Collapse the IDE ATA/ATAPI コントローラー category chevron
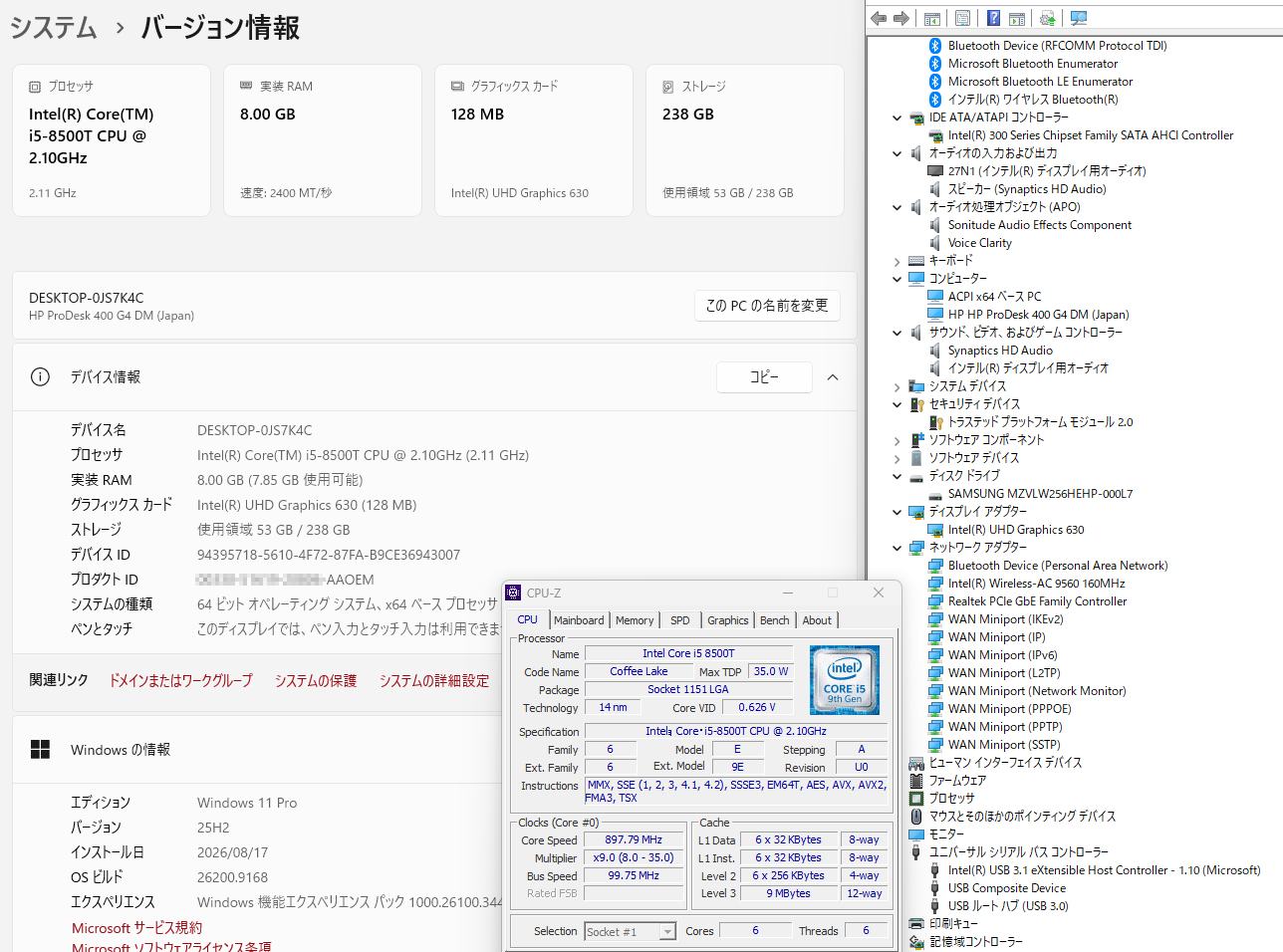Screen dimensions: 1283x952 pos(898,118)
